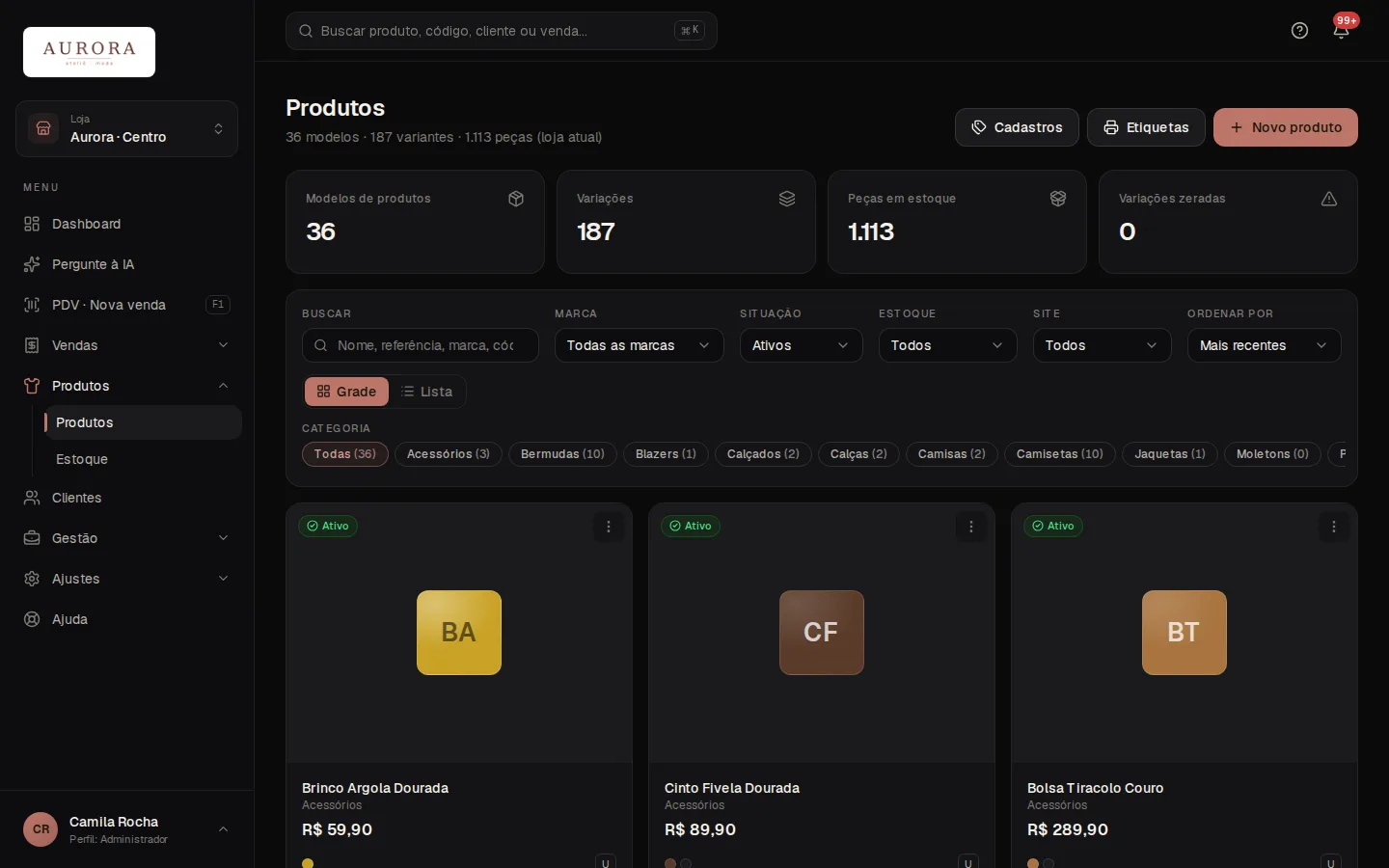Click the CF product thumbnail
1389x868 pixels.
coord(822,633)
